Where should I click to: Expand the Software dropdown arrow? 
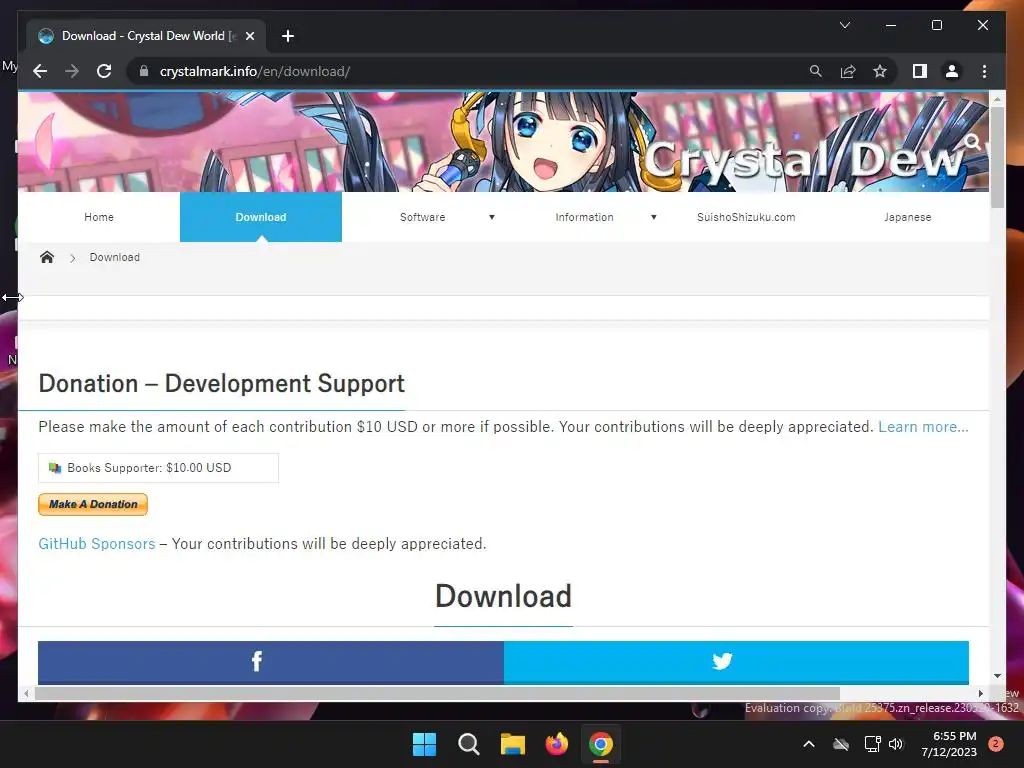(492, 217)
